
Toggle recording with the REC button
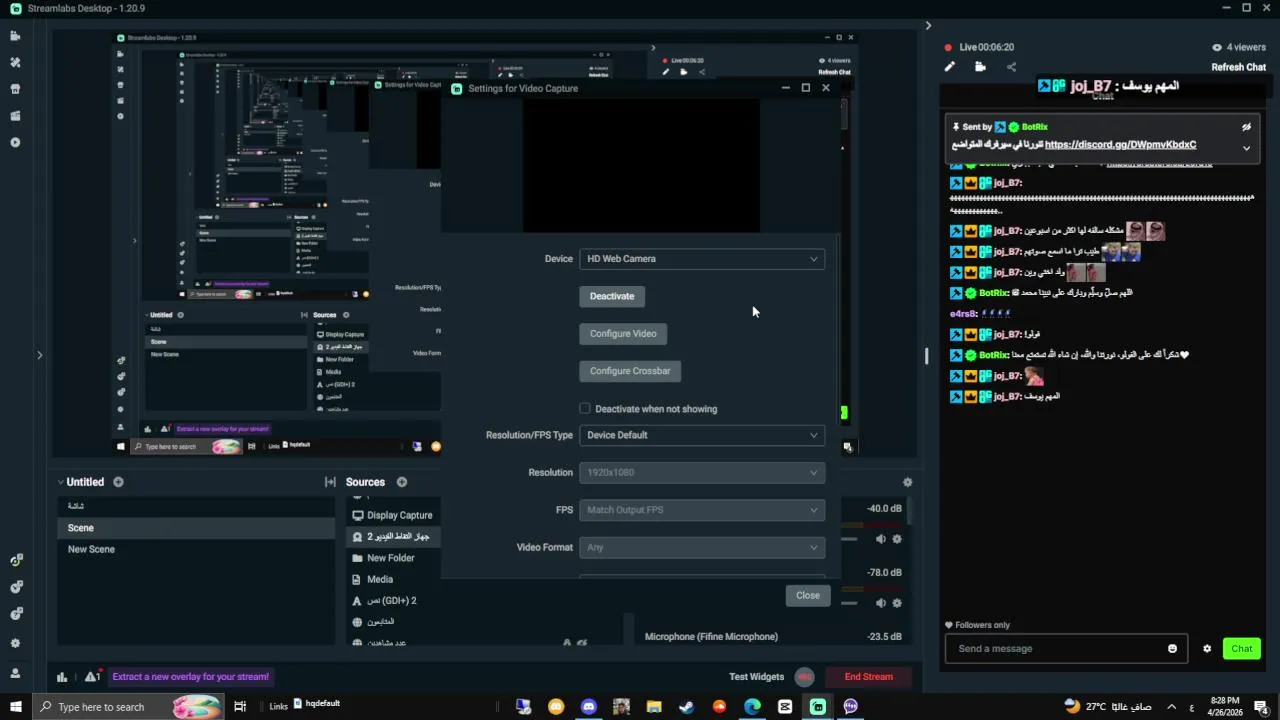click(x=805, y=677)
